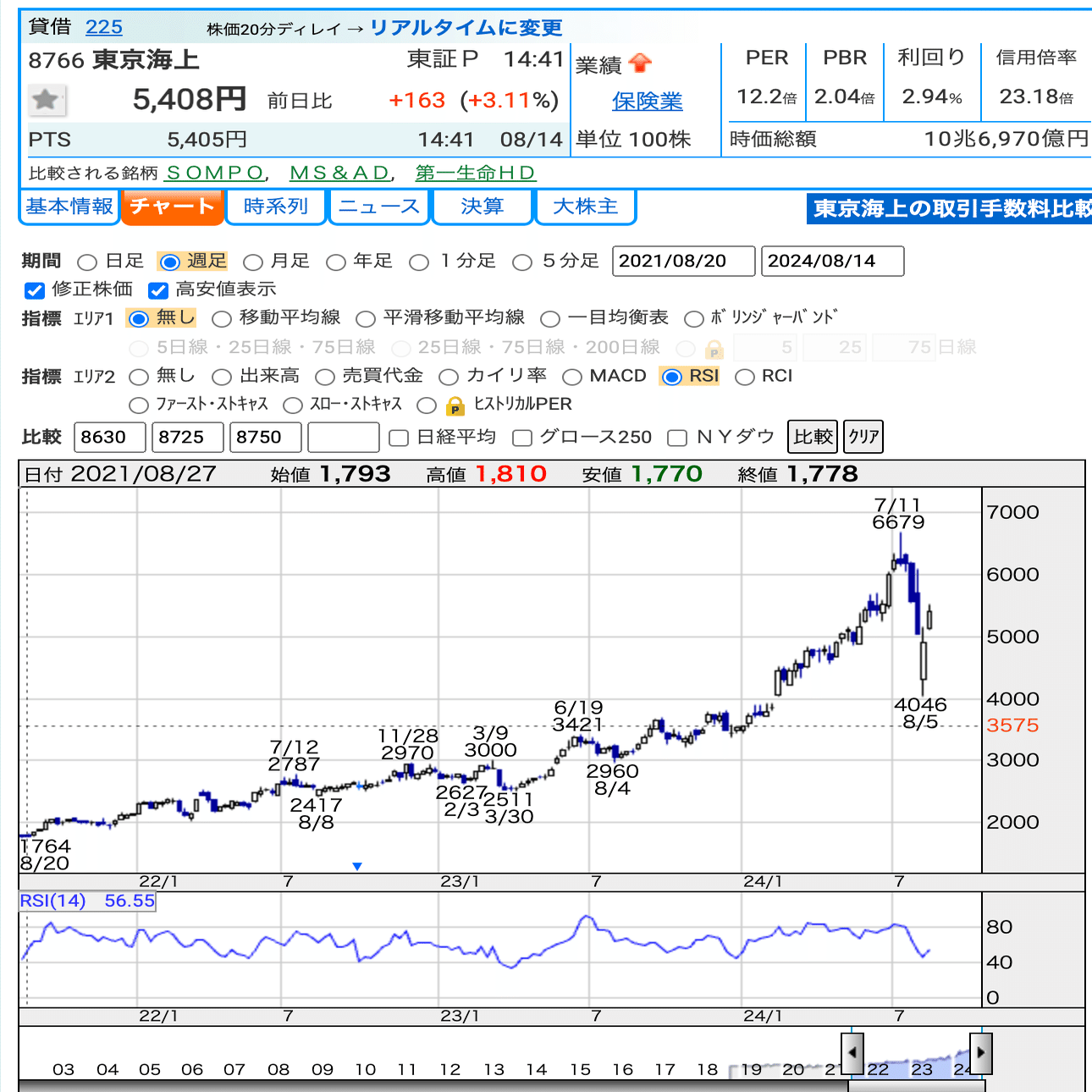Select ファースト・ストキャス radio
This screenshot has height=1092, width=1092.
click(139, 405)
